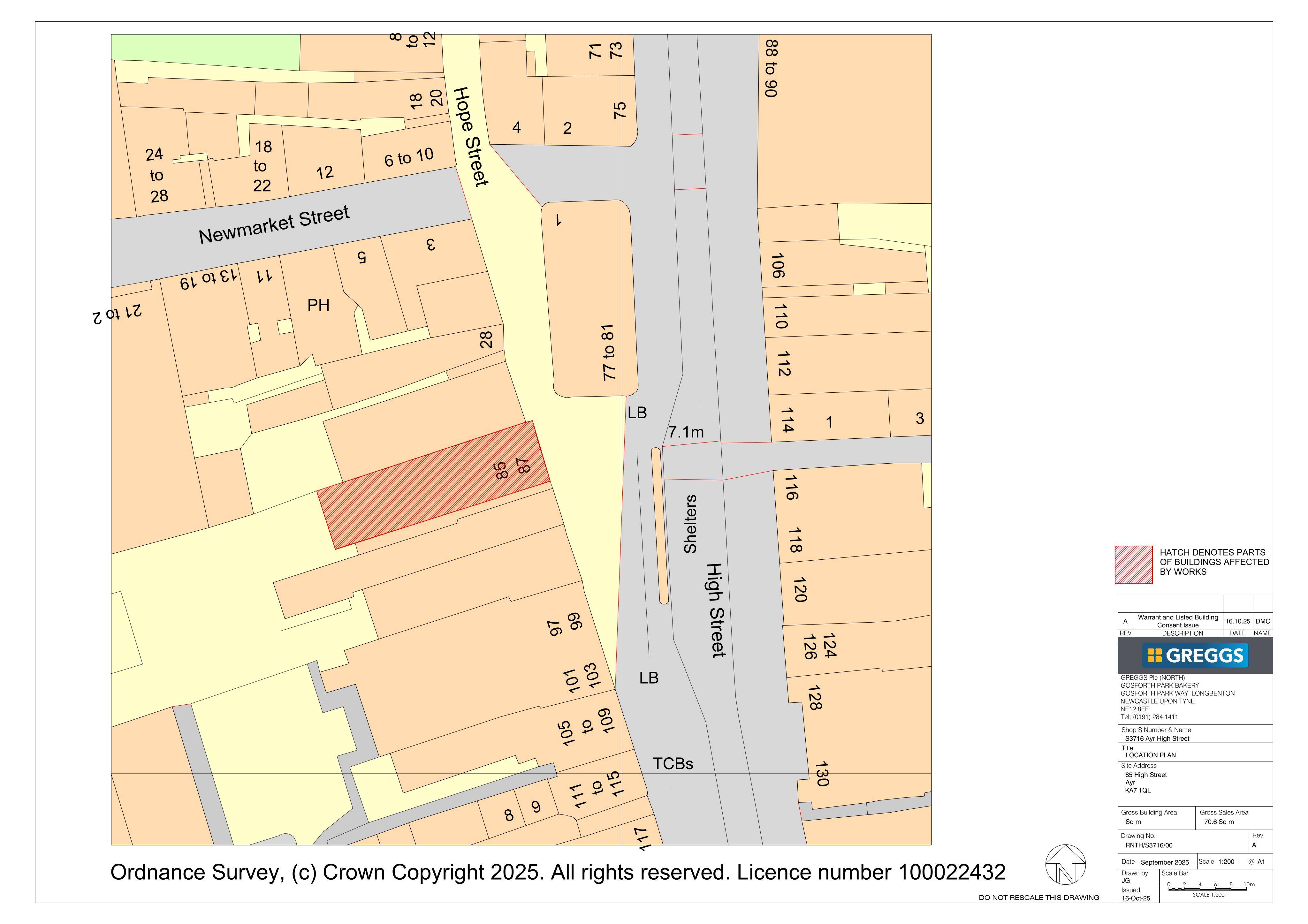Viewport: 1308px width, 924px height.
Task: Click the '77 to 81' building label
Action: [x=608, y=352]
